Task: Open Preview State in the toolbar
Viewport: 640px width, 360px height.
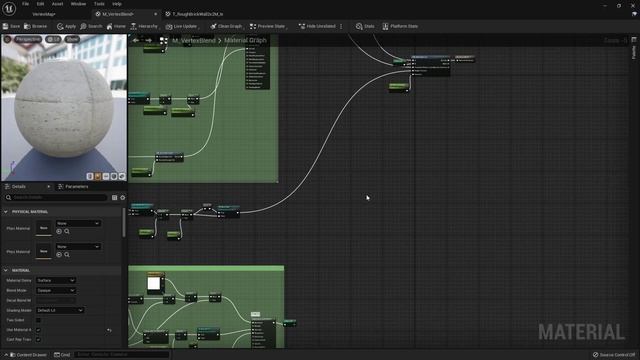Action: tap(267, 26)
